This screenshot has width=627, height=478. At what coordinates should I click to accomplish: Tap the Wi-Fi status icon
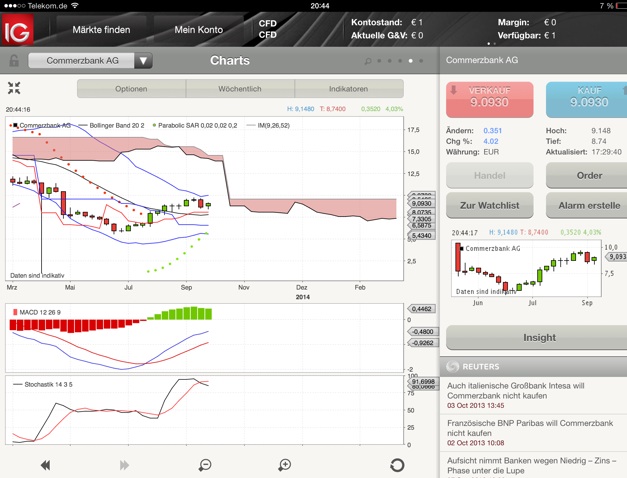[74, 6]
